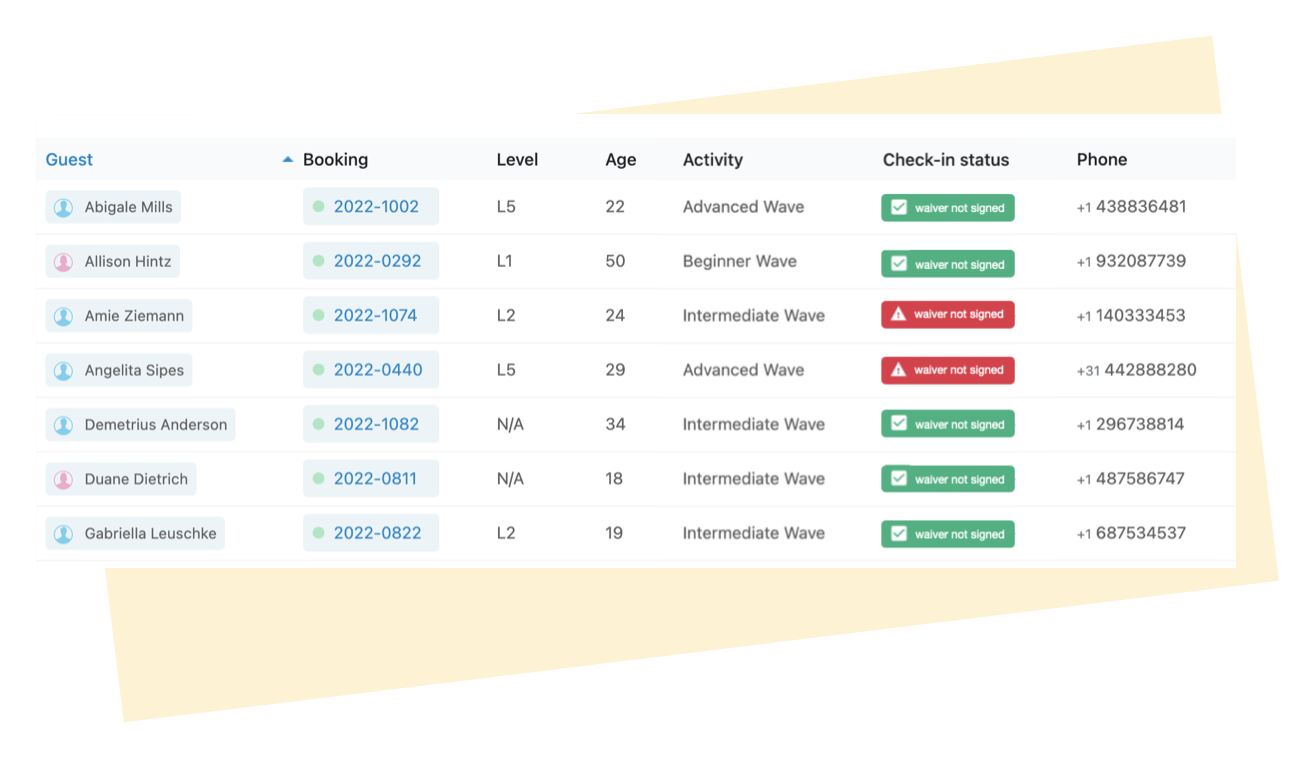Click check icon in Demetrius Anderson status badge

click(899, 424)
